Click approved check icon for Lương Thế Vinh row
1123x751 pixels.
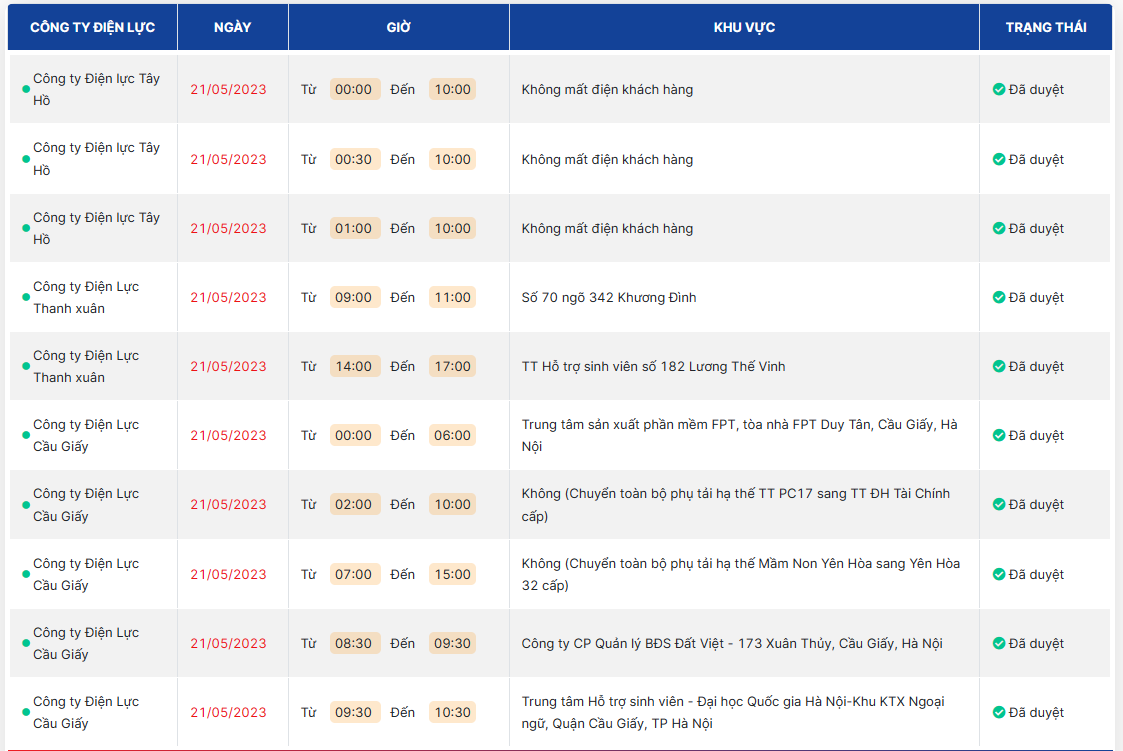(998, 366)
